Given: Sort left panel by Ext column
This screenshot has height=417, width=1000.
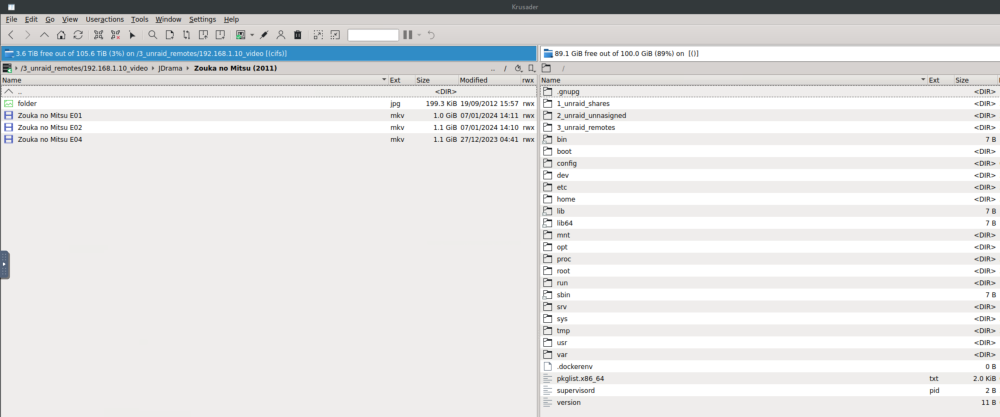Looking at the screenshot, I should click(x=402, y=80).
